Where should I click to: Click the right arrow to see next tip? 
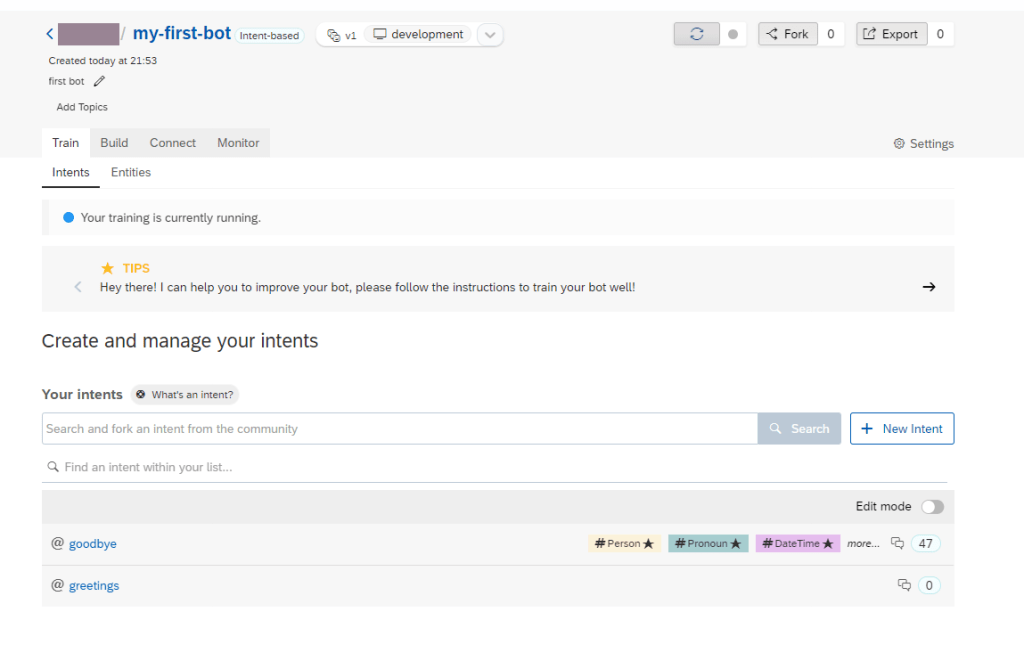click(928, 287)
